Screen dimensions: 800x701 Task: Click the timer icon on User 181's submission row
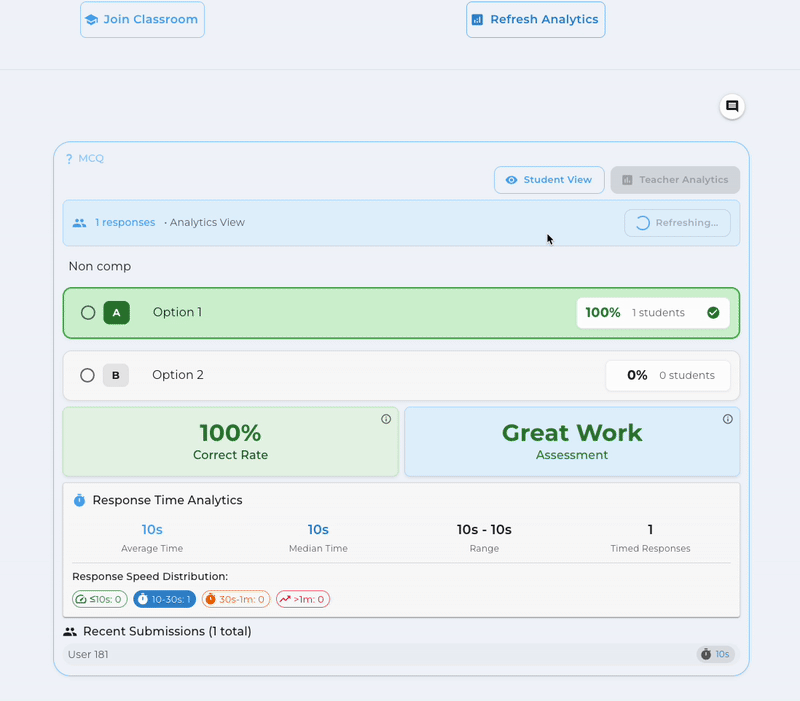(x=705, y=654)
